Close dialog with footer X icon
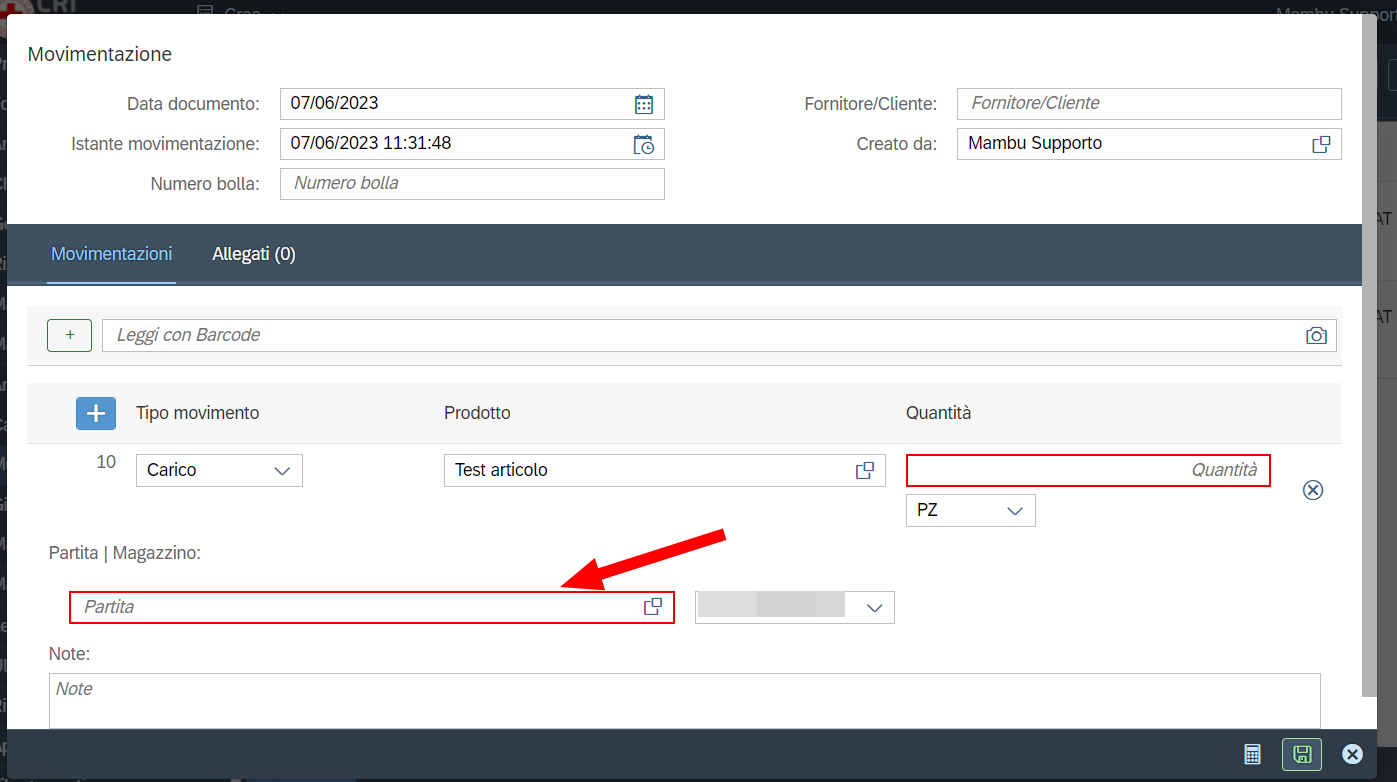Image resolution: width=1397 pixels, height=782 pixels. [1352, 754]
